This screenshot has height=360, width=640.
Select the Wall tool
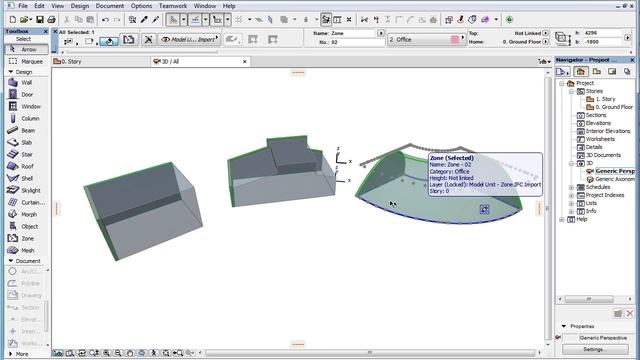click(x=26, y=82)
